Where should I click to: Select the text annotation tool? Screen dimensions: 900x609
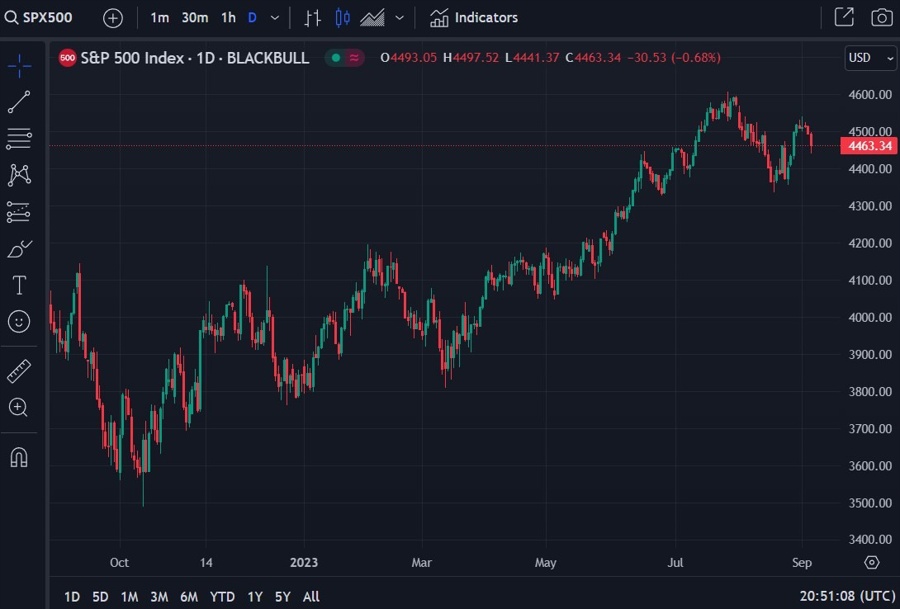click(x=19, y=285)
